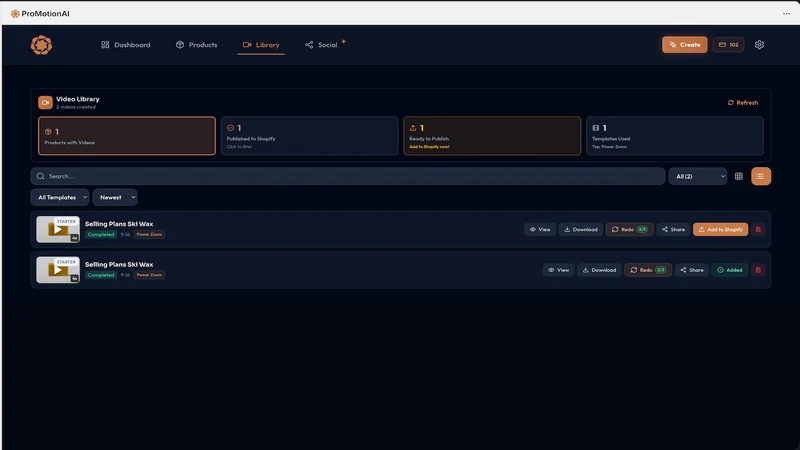Click the second video's Power Zoom tag
Image resolution: width=800 pixels, height=450 pixels.
click(149, 275)
